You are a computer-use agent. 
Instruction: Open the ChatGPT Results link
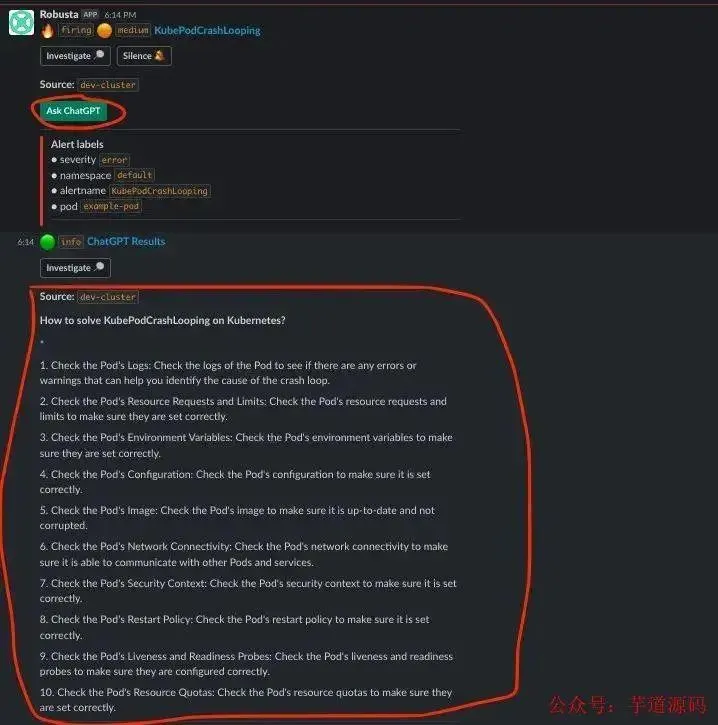126,242
